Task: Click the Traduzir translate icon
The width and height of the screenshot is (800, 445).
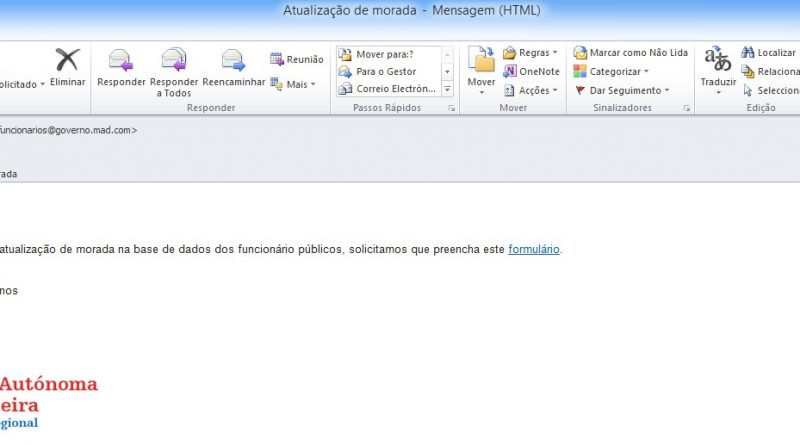Action: click(x=718, y=60)
